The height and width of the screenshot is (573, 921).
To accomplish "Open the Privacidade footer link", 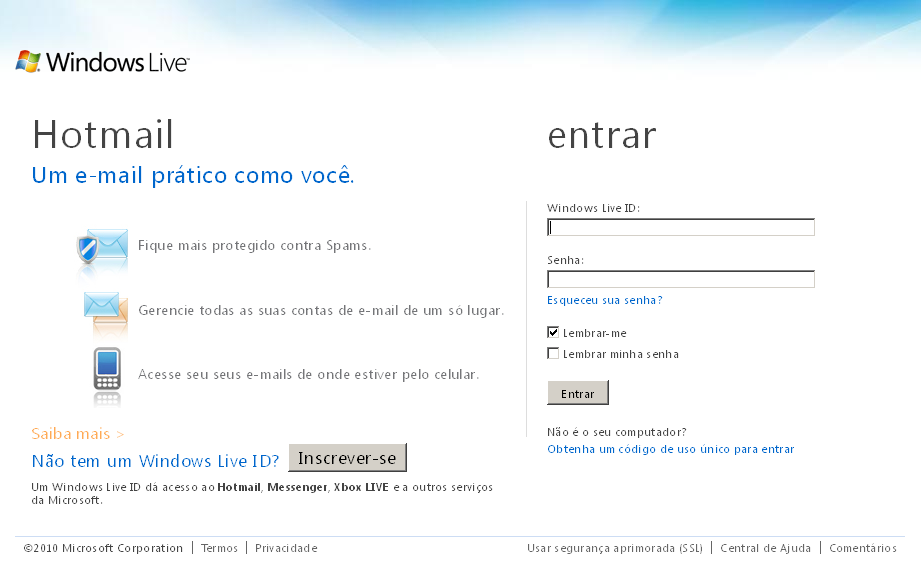I will (x=286, y=548).
